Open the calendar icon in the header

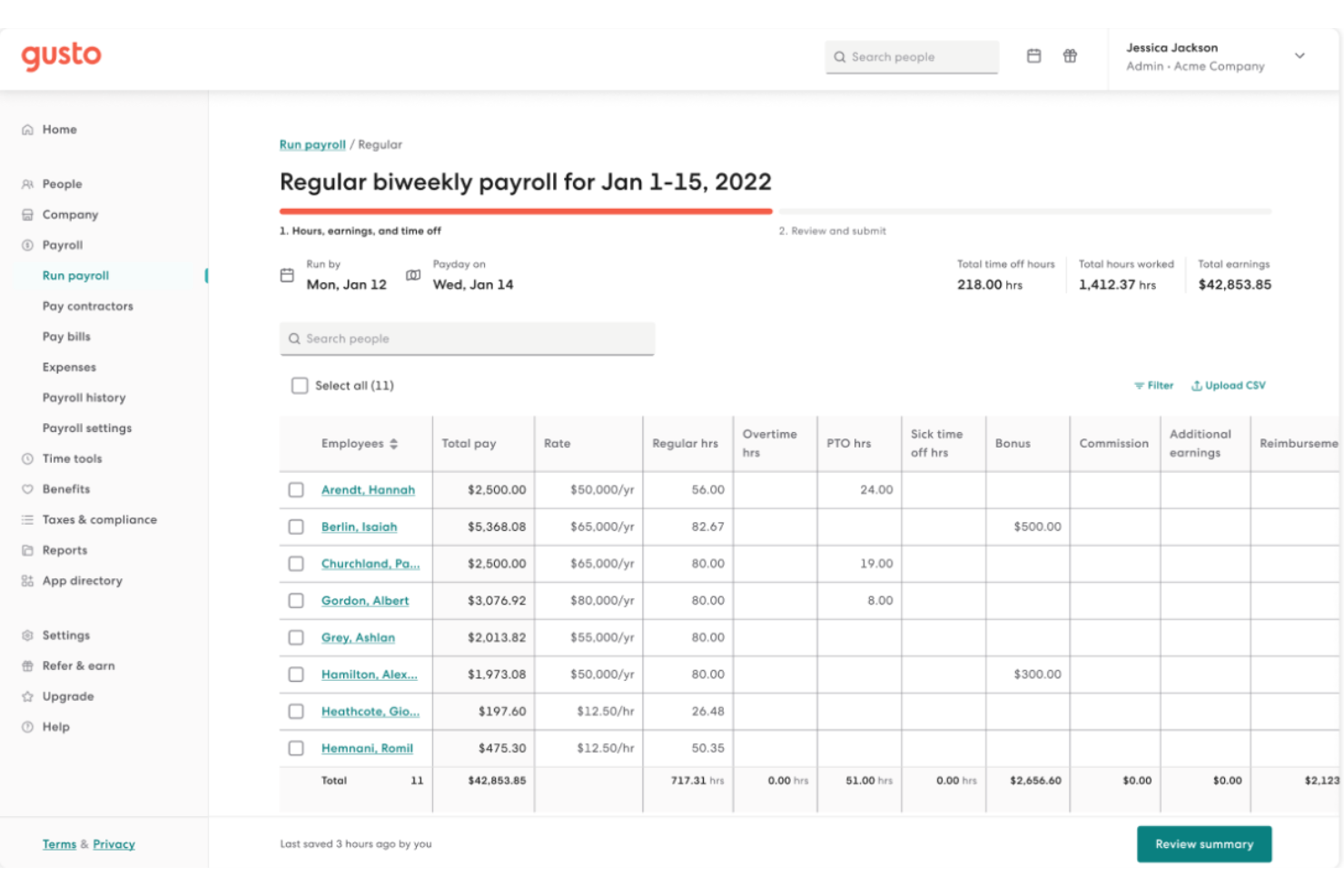[x=1033, y=56]
